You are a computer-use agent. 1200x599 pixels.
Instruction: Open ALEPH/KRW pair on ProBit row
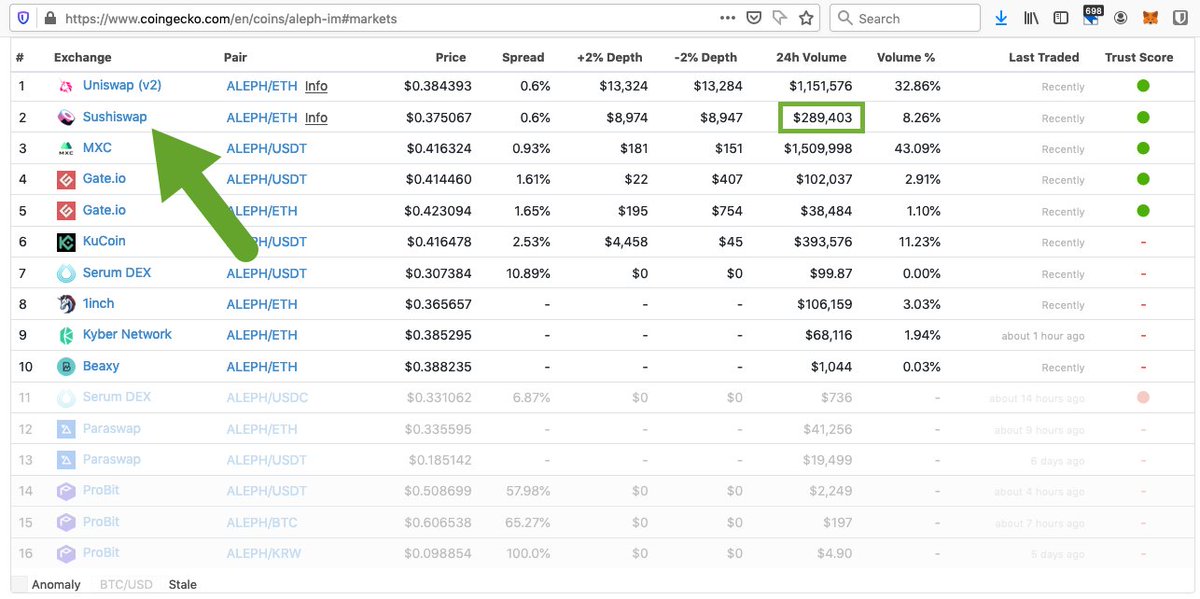pyautogui.click(x=266, y=553)
